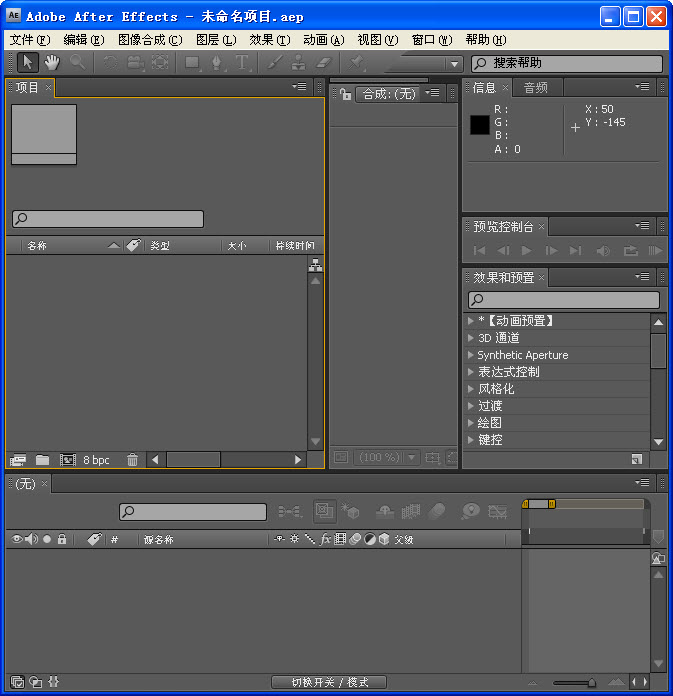Toggle Live Update button in timeline
673x696 pixels.
pyautogui.click(x=325, y=511)
